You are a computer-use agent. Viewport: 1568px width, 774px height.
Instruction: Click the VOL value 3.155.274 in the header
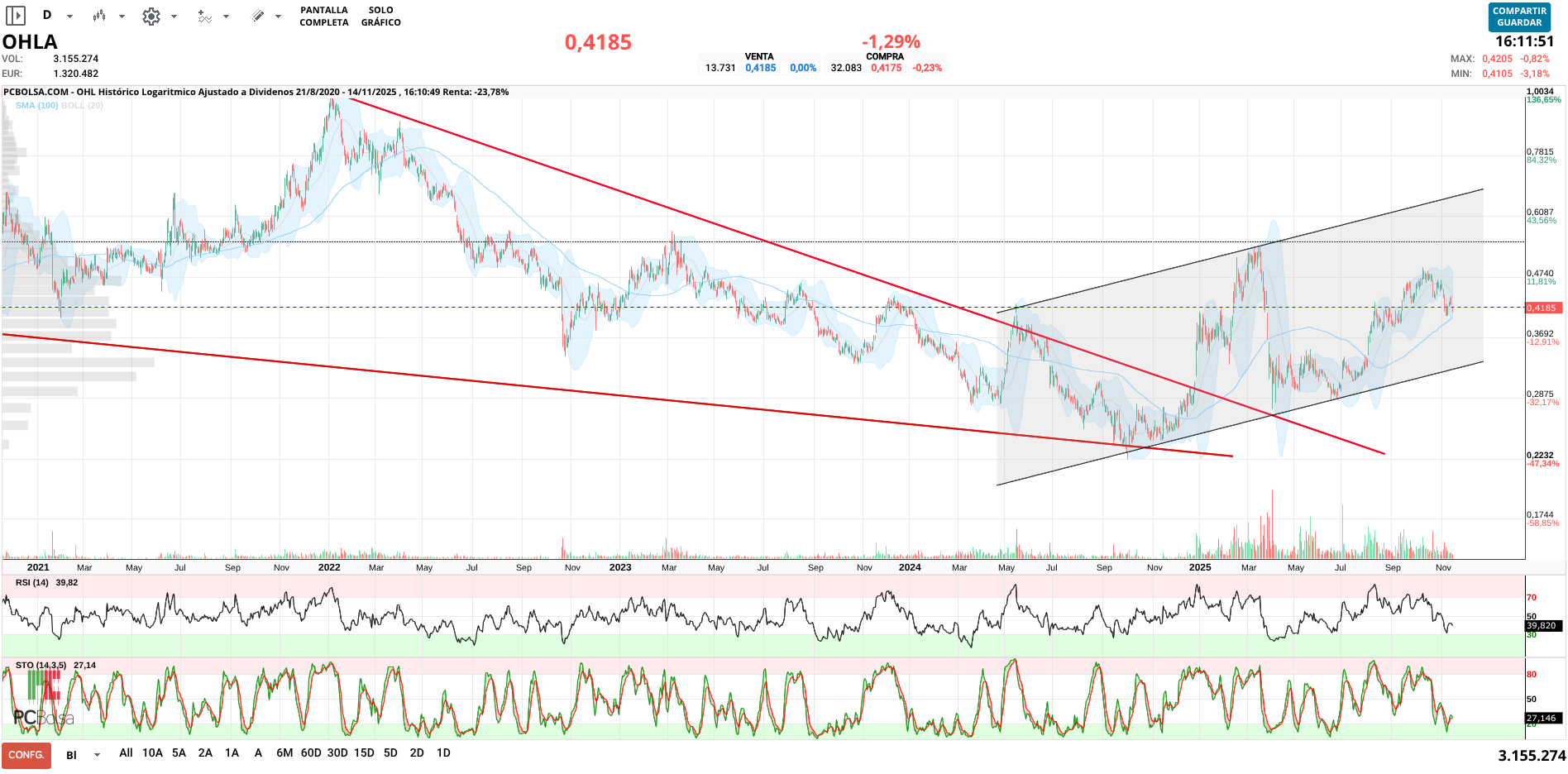point(76,59)
